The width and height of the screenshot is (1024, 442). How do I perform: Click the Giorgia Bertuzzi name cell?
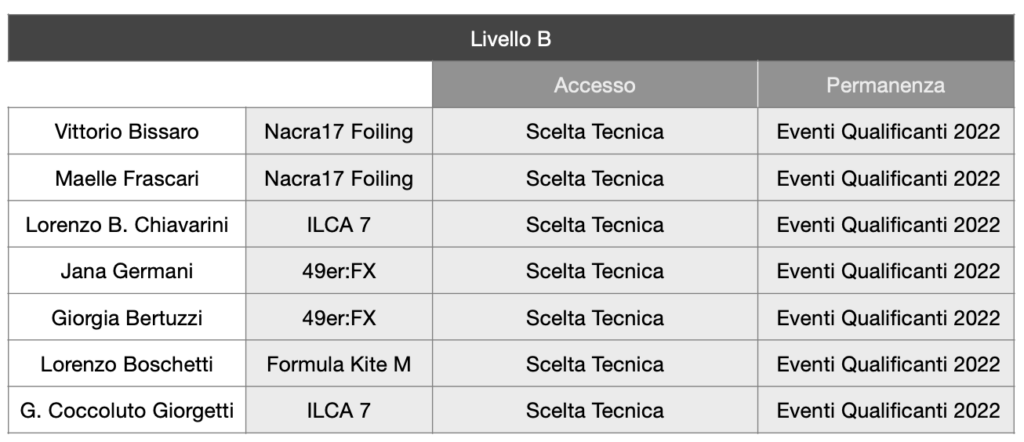[127, 318]
